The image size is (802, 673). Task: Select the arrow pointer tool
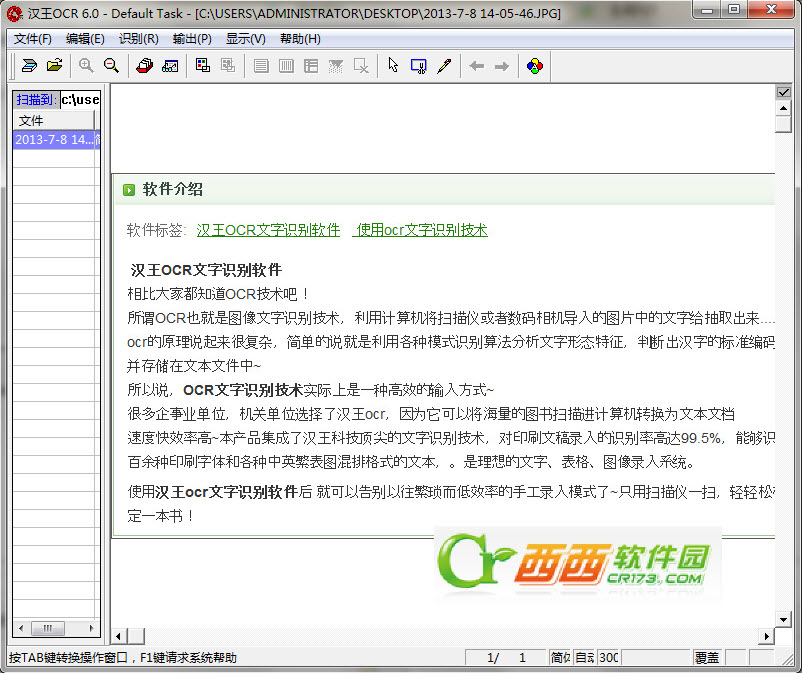coord(393,65)
